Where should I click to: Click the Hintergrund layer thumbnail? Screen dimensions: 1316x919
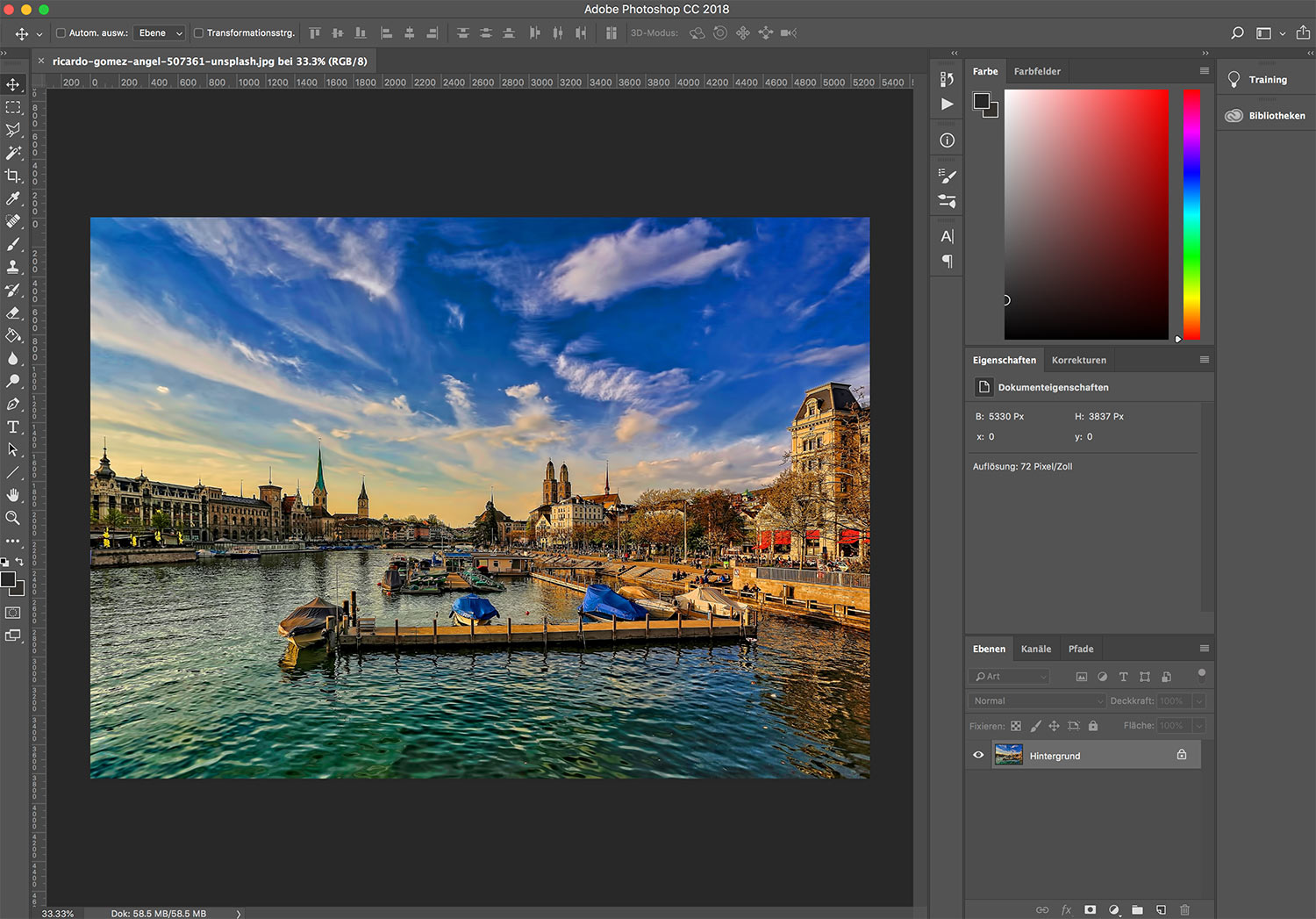pyautogui.click(x=1009, y=755)
